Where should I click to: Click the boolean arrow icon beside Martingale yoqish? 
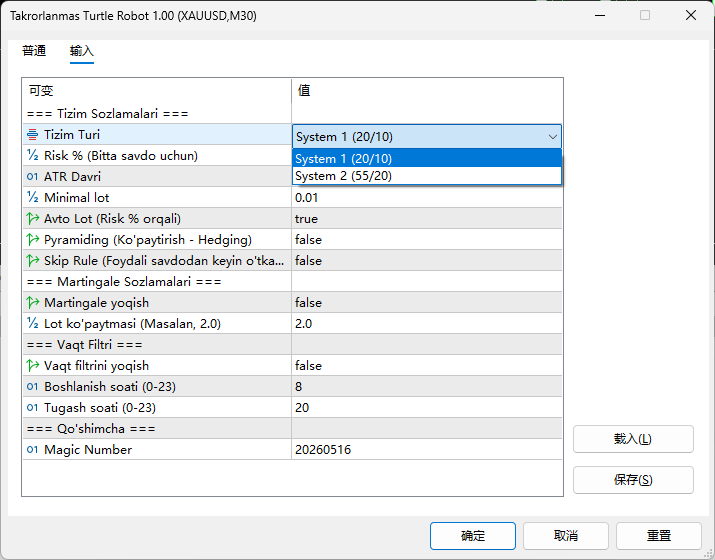click(32, 302)
